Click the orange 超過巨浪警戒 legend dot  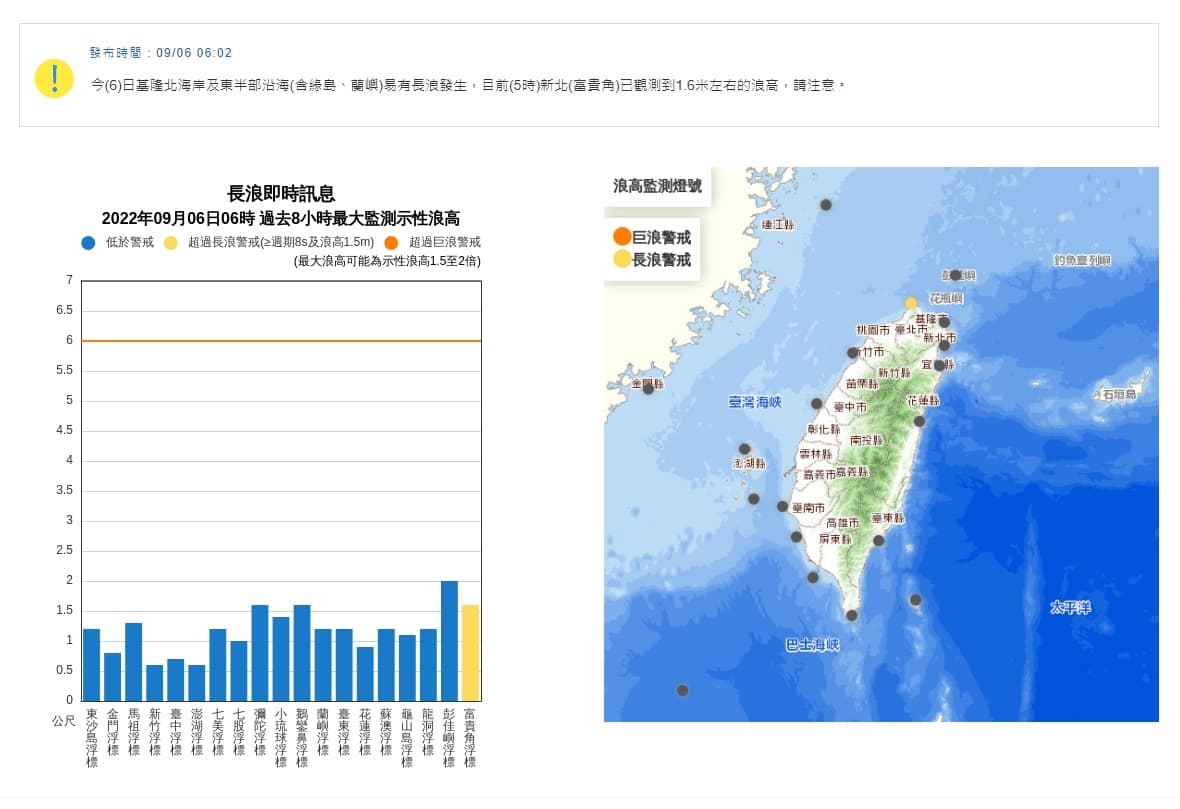pyautogui.click(x=391, y=242)
